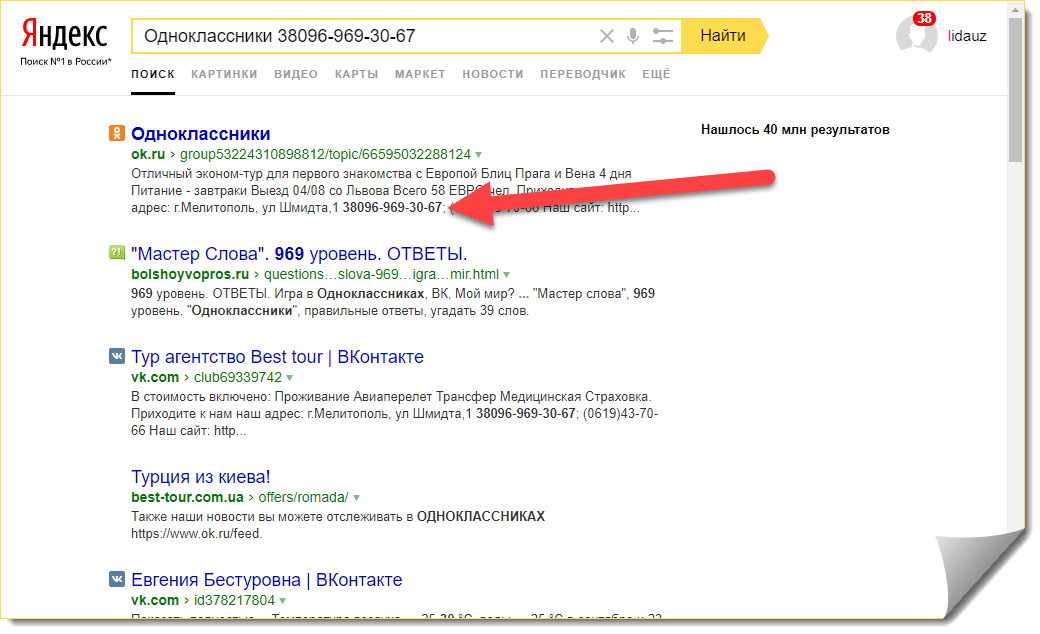Viewport: 1040px width, 634px height.
Task: Click the Odnoklassniki favicon next to first result
Action: 117,133
